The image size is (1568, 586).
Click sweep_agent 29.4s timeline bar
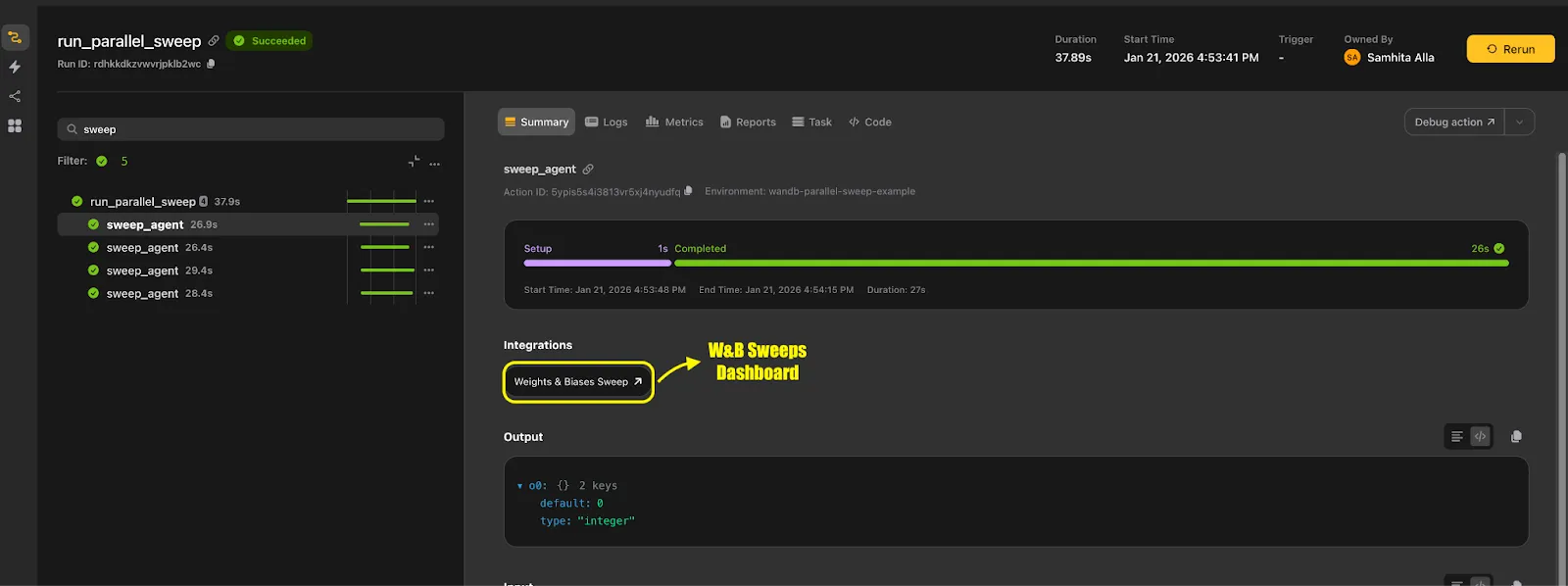pyautogui.click(x=386, y=270)
